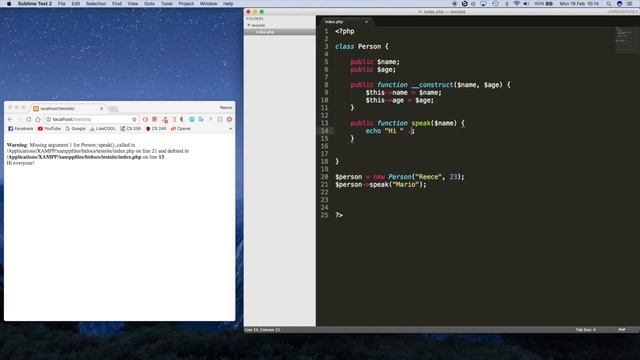Close the index.php editor tab
Image resolution: width=640 pixels, height=360 pixels.
click(x=366, y=22)
